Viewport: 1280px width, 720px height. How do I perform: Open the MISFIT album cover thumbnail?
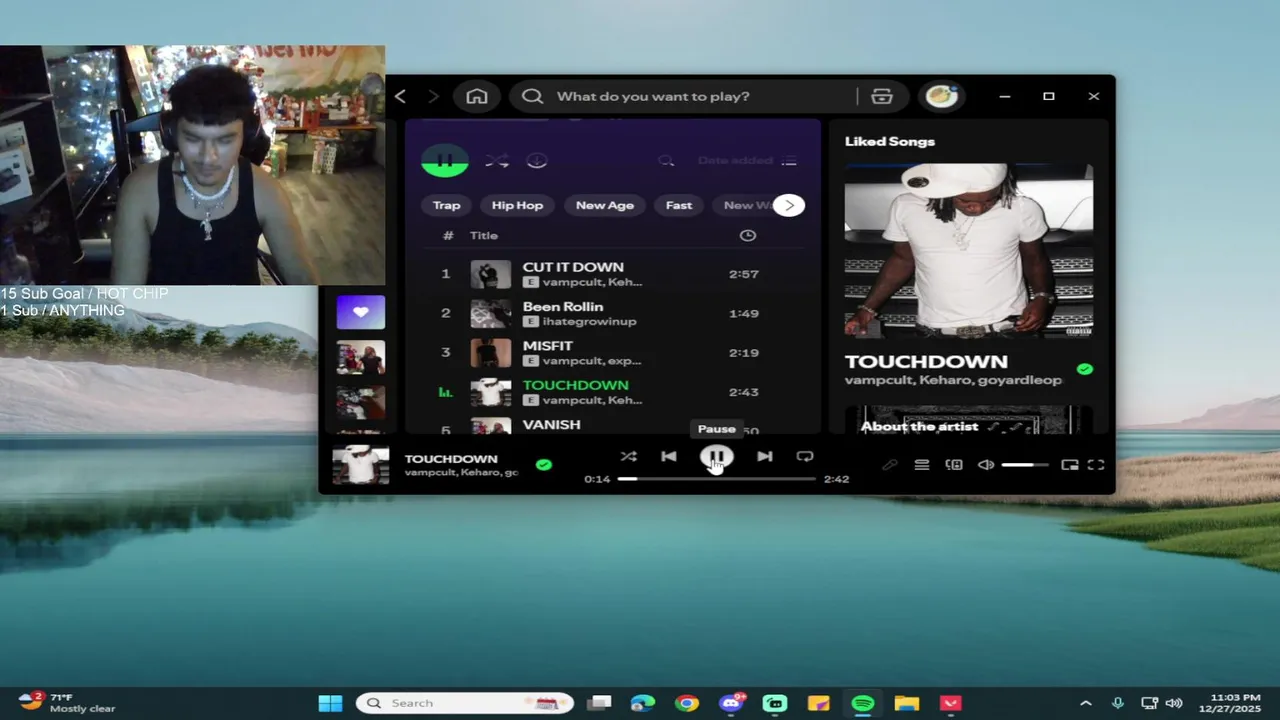pyautogui.click(x=491, y=353)
